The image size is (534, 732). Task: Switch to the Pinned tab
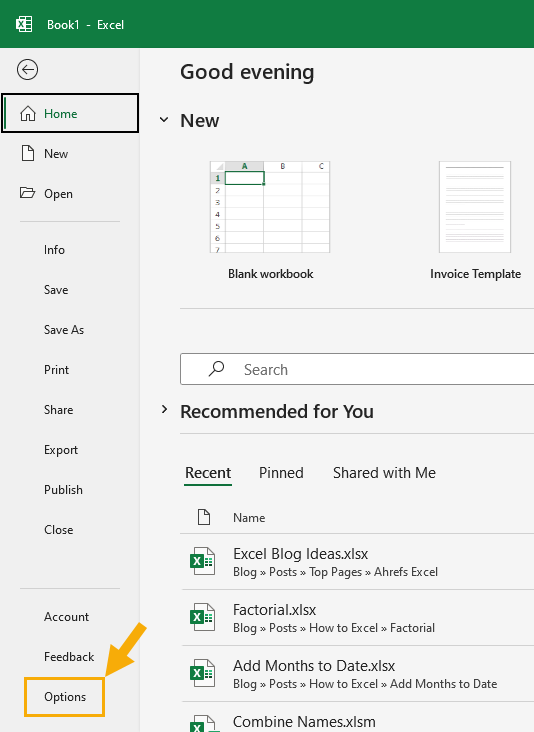281,472
